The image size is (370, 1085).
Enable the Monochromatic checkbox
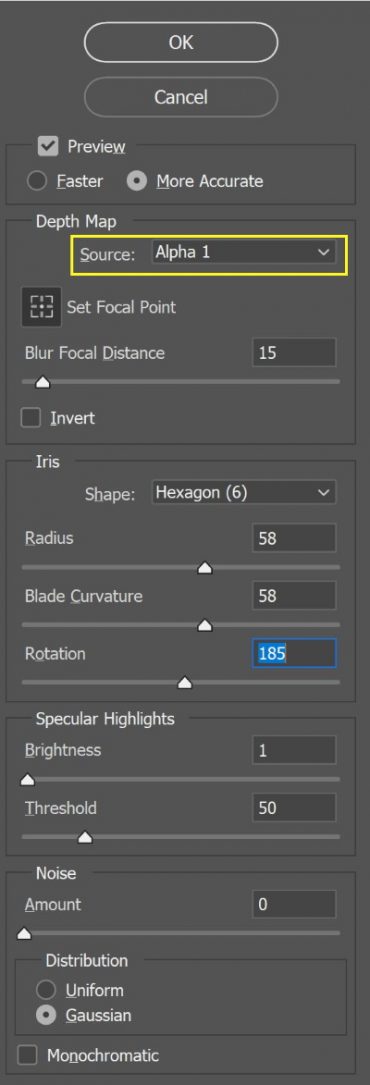[28, 1055]
